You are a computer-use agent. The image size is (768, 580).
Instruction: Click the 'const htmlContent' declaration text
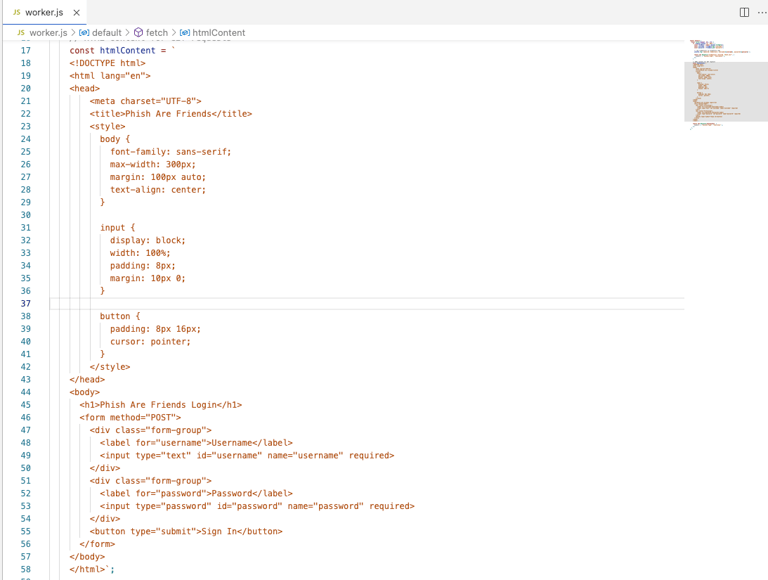tap(112, 50)
